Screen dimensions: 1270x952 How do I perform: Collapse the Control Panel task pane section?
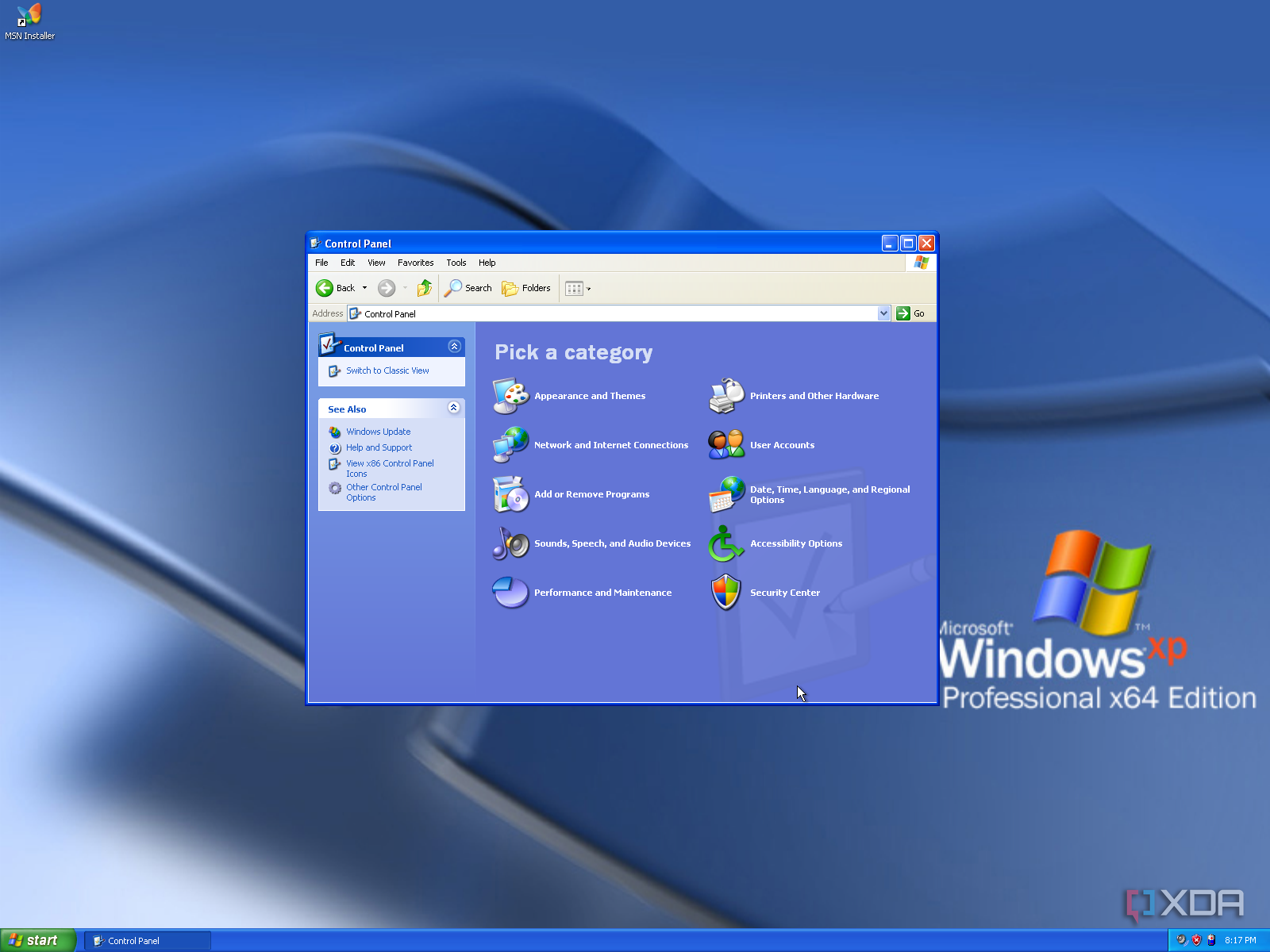pyautogui.click(x=455, y=347)
